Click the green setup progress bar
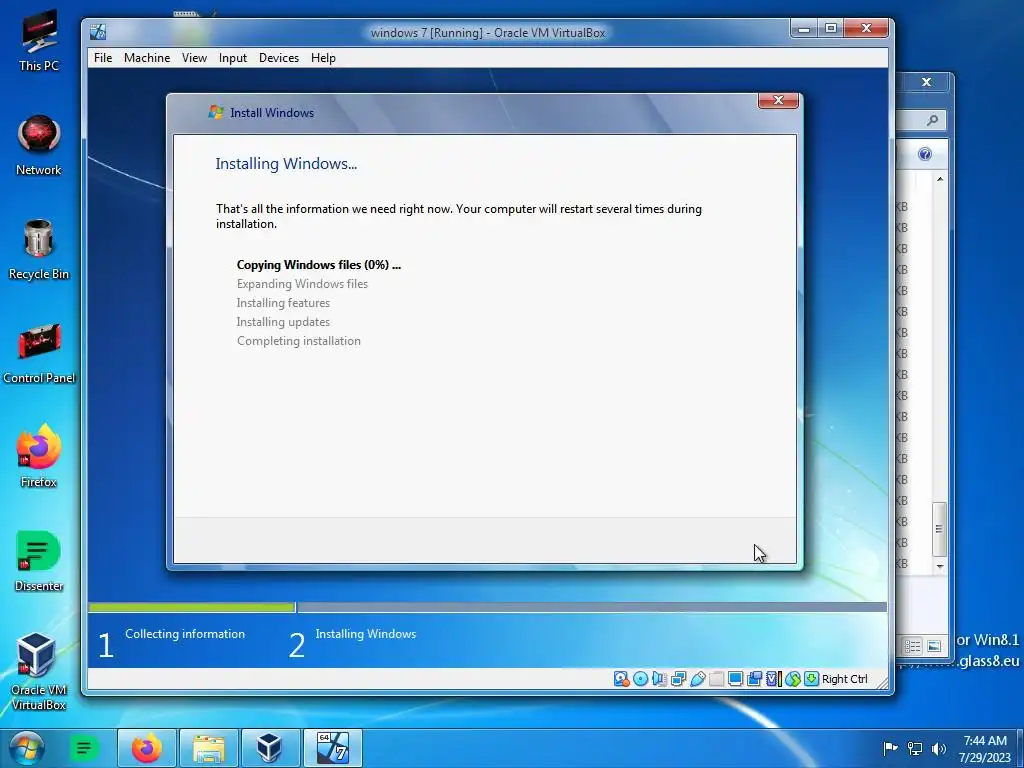1024x768 pixels. pyautogui.click(x=191, y=607)
